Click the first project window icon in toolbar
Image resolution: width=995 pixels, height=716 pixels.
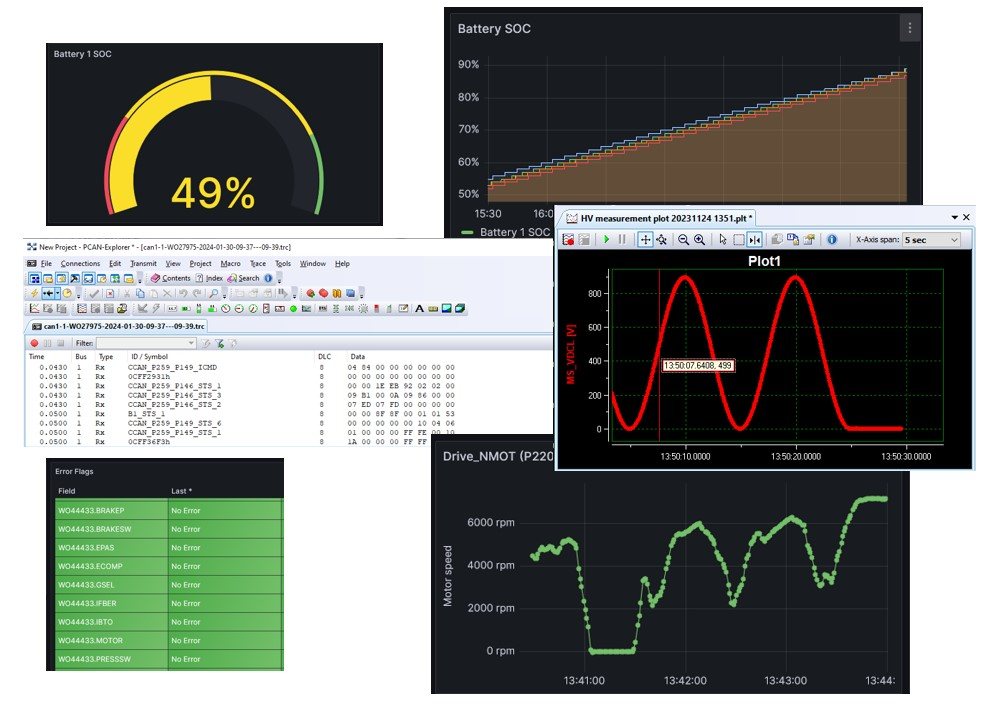tap(35, 278)
